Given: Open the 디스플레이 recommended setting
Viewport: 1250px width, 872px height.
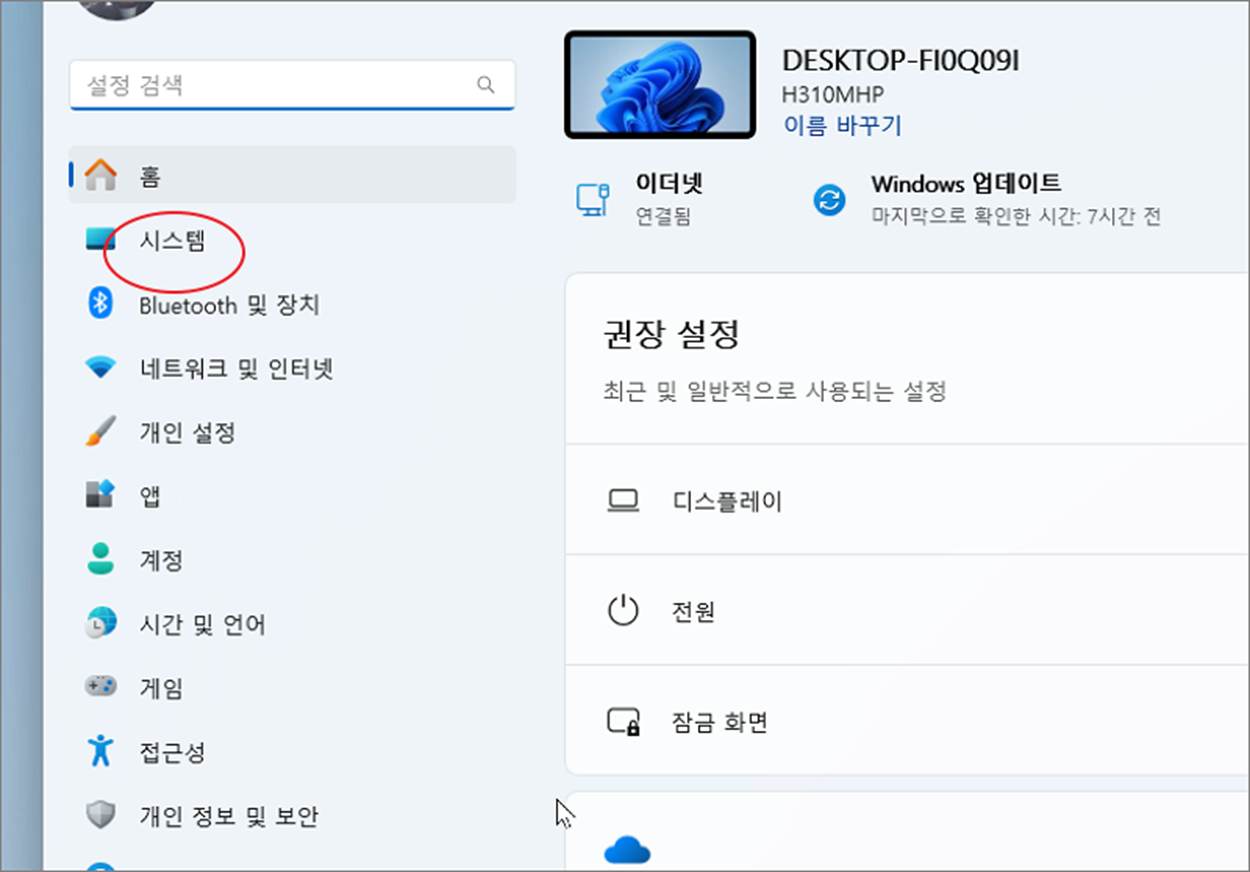Looking at the screenshot, I should click(907, 500).
